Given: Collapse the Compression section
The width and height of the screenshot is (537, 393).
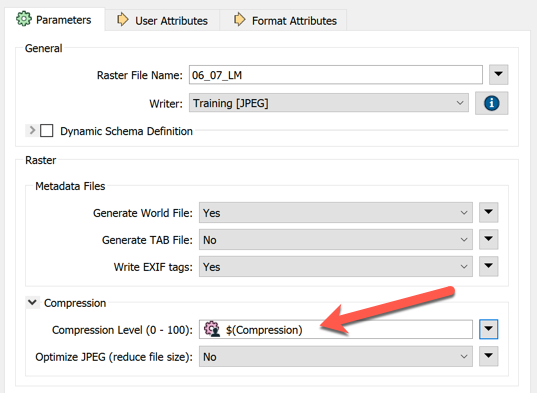Looking at the screenshot, I should (x=33, y=302).
